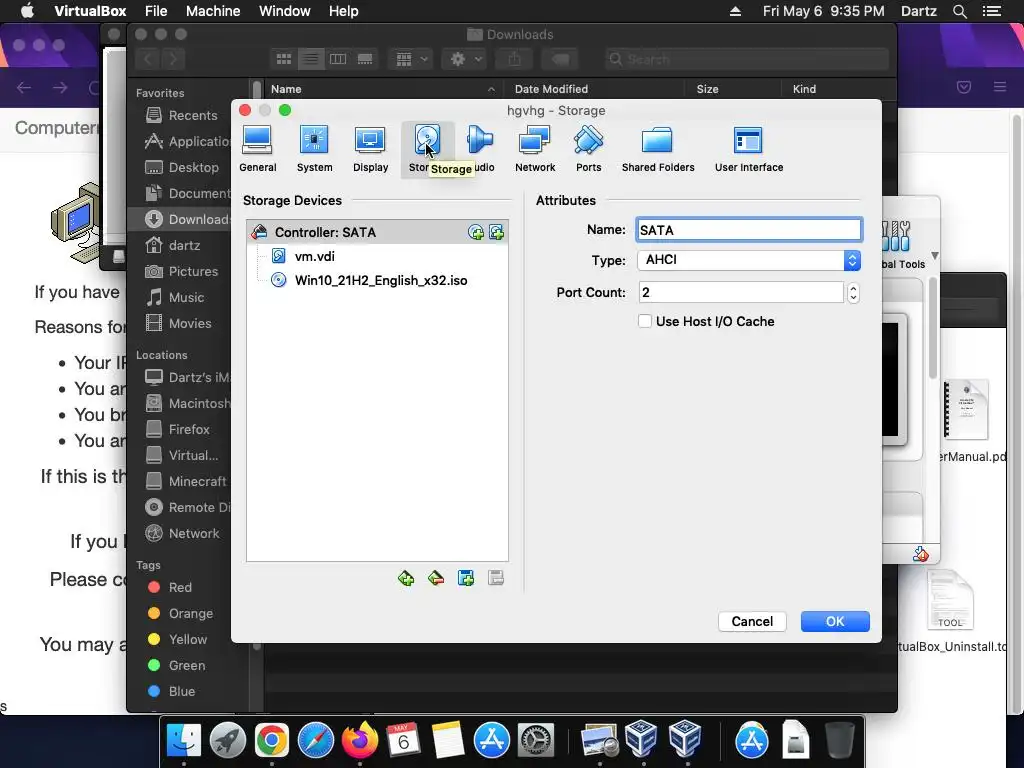The width and height of the screenshot is (1024, 768).
Task: Adjust the Port Count stepper arrows
Action: pyautogui.click(x=853, y=292)
